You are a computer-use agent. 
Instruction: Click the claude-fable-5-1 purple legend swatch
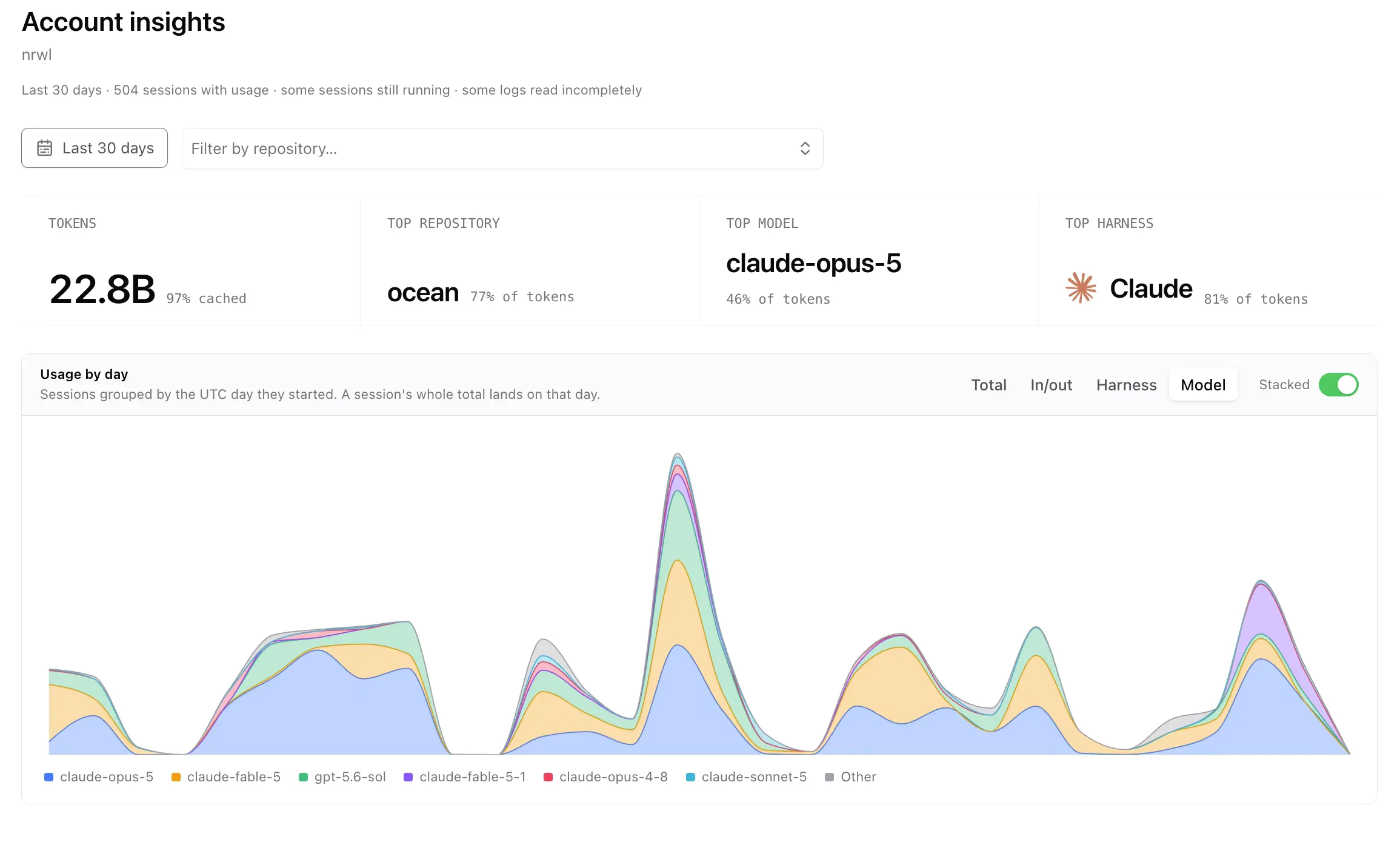[x=408, y=777]
